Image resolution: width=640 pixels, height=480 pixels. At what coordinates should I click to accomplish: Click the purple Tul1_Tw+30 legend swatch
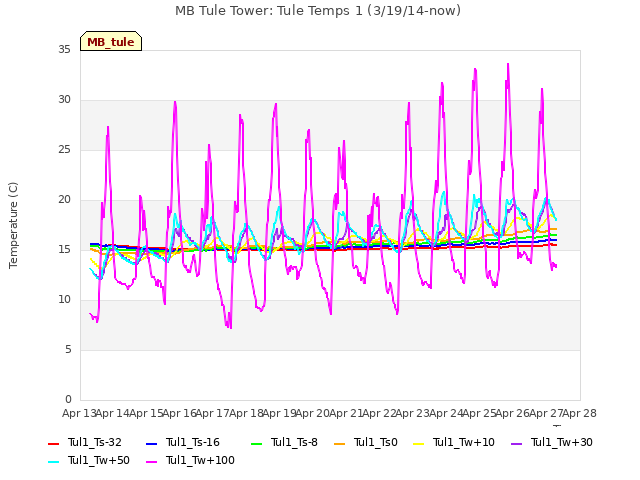[x=517, y=444]
